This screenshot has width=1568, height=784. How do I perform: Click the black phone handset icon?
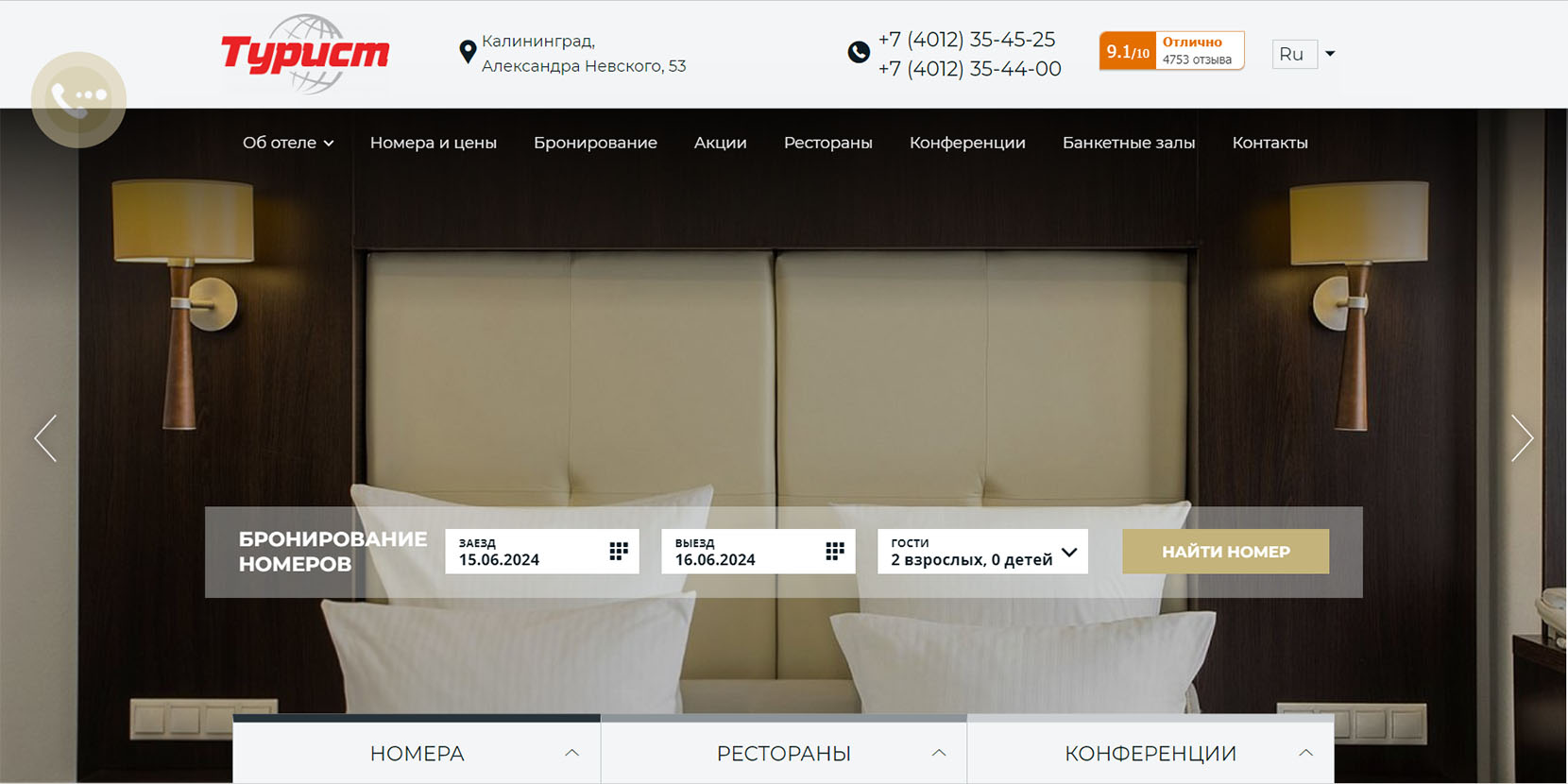click(859, 53)
